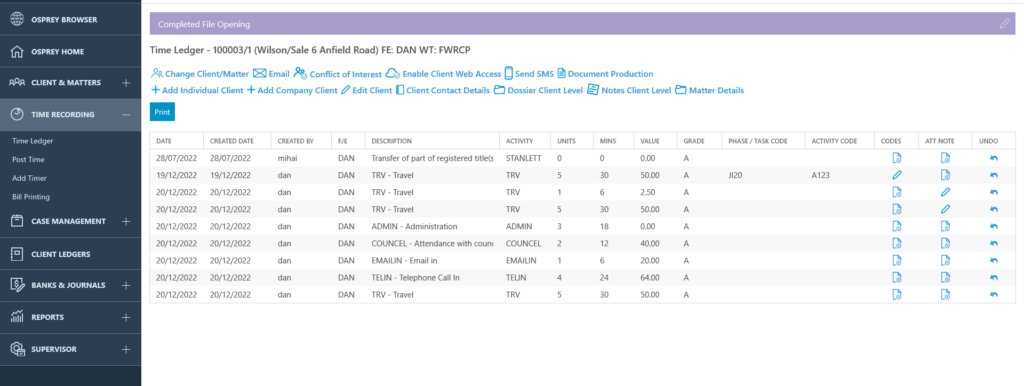Expand the Supervisor section plus sign
This screenshot has height=386, width=1024.
(x=126, y=349)
